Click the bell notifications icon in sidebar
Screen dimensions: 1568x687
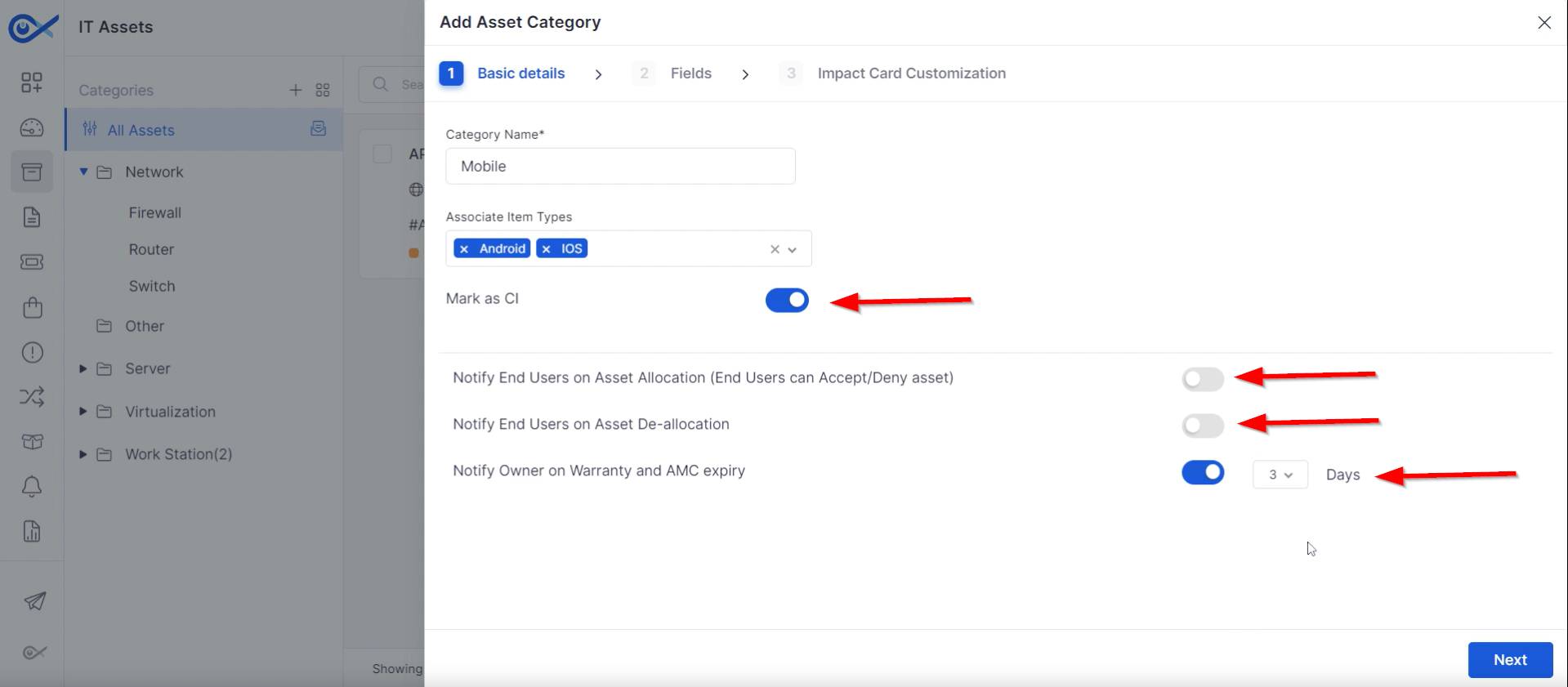(x=32, y=487)
